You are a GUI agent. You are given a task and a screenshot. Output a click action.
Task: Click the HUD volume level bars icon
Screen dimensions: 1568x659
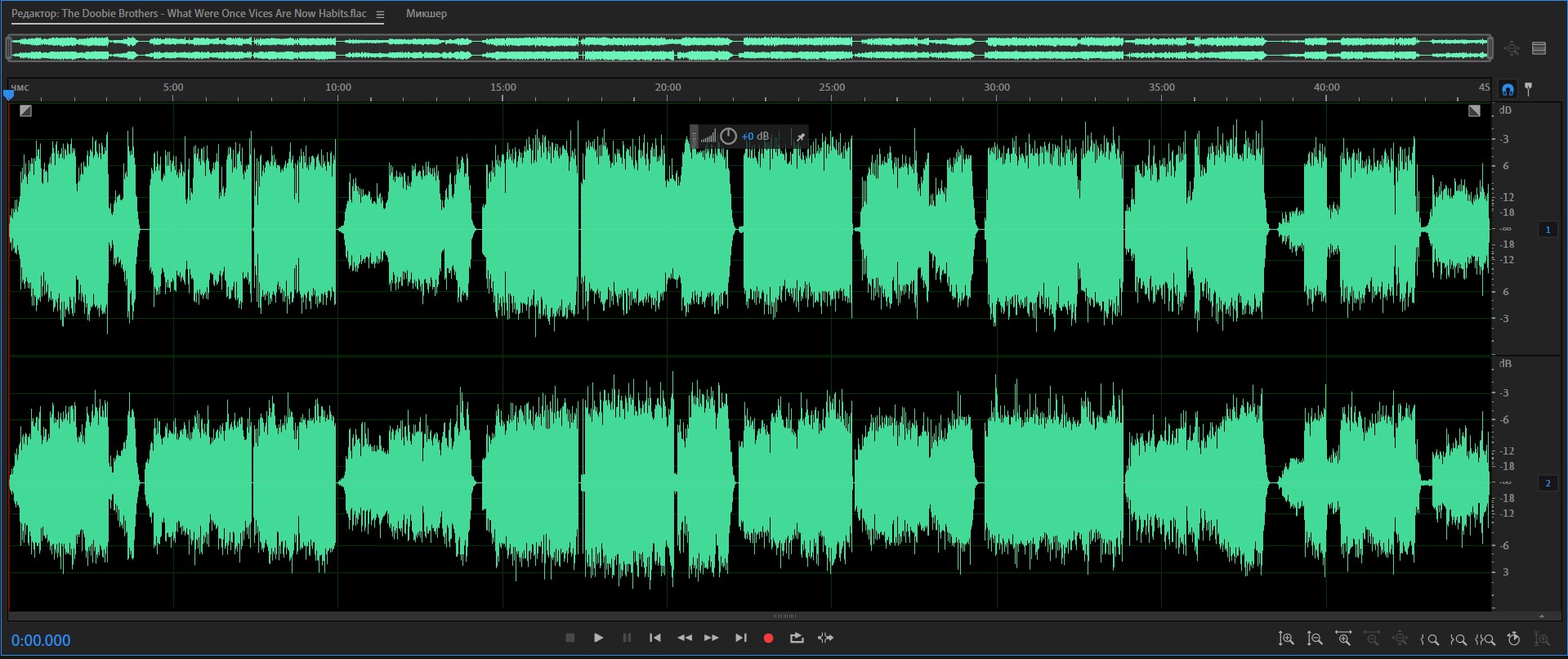coord(708,137)
